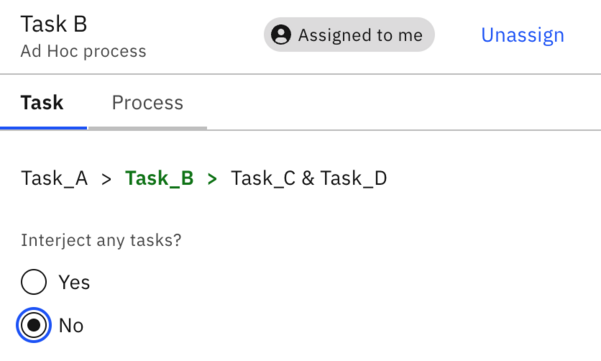Switch to the Process tab
Viewport: 601px width, 361px height.
tap(148, 103)
